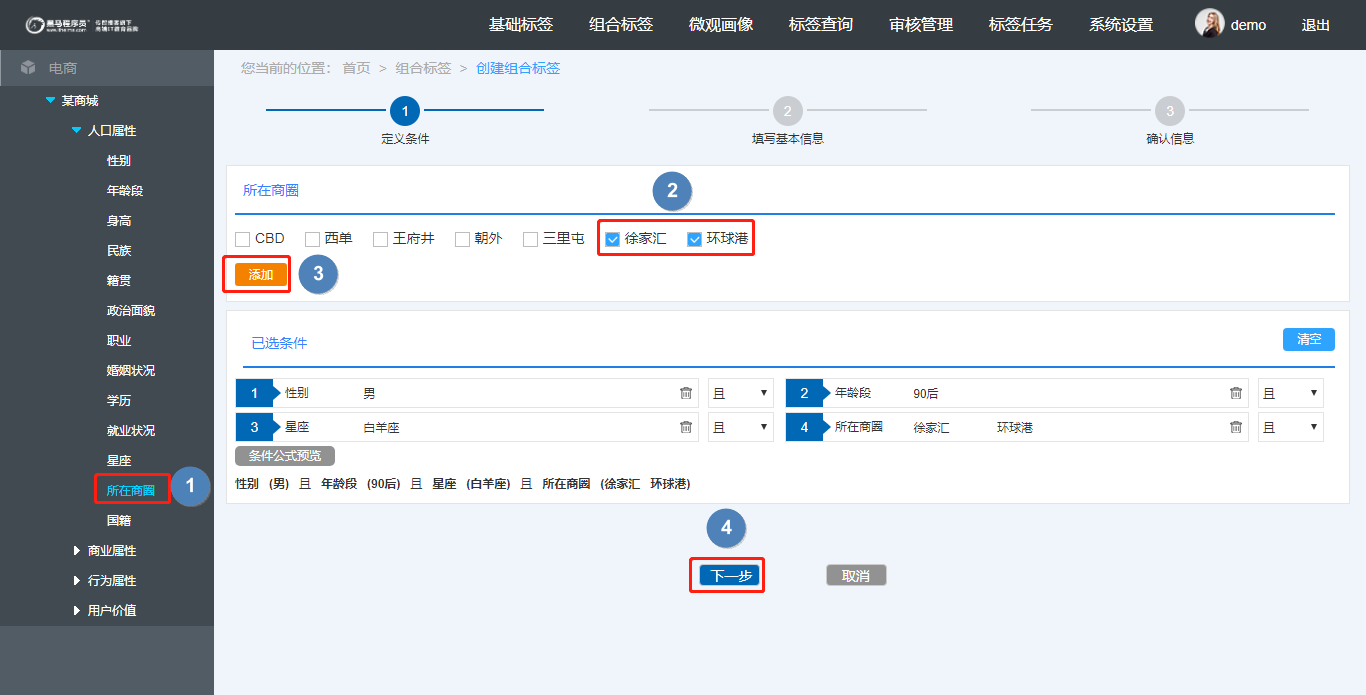Click step 2 填写基本信息 circle
The image size is (1366, 695).
[x=787, y=110]
